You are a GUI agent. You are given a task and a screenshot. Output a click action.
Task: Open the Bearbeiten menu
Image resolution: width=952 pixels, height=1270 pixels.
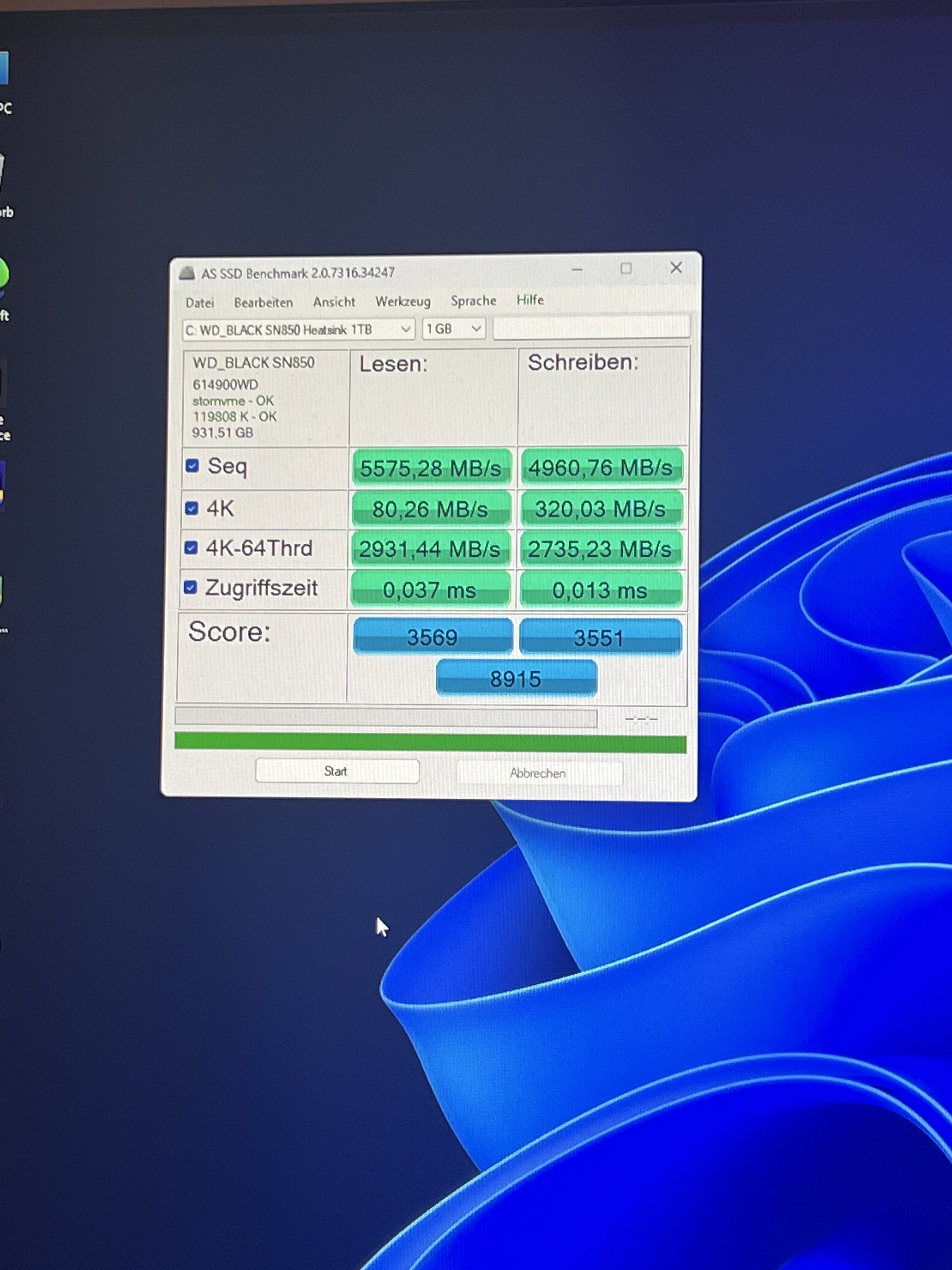263,302
